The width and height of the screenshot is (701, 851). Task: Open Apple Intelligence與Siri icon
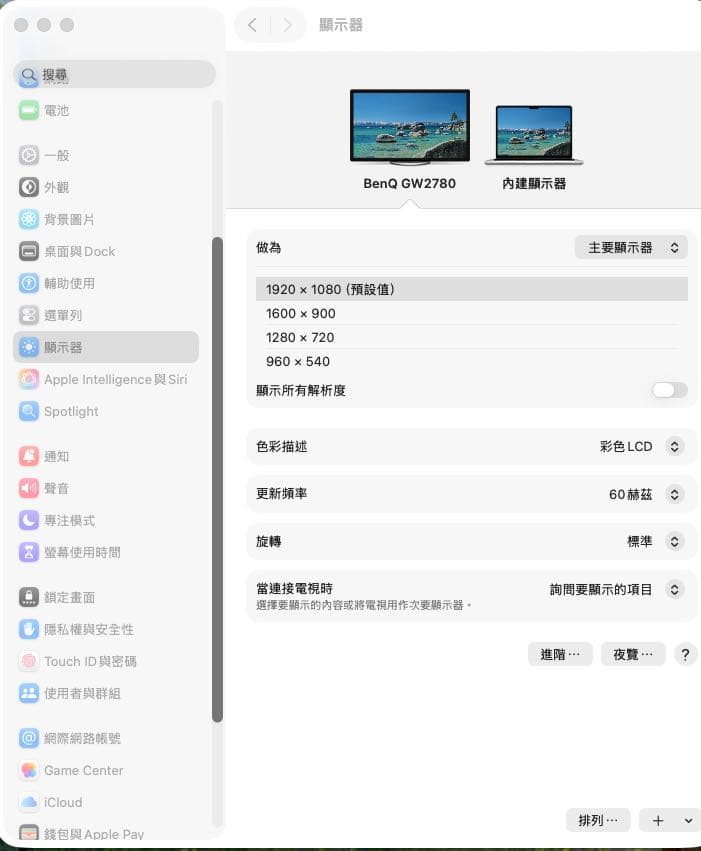tap(29, 379)
